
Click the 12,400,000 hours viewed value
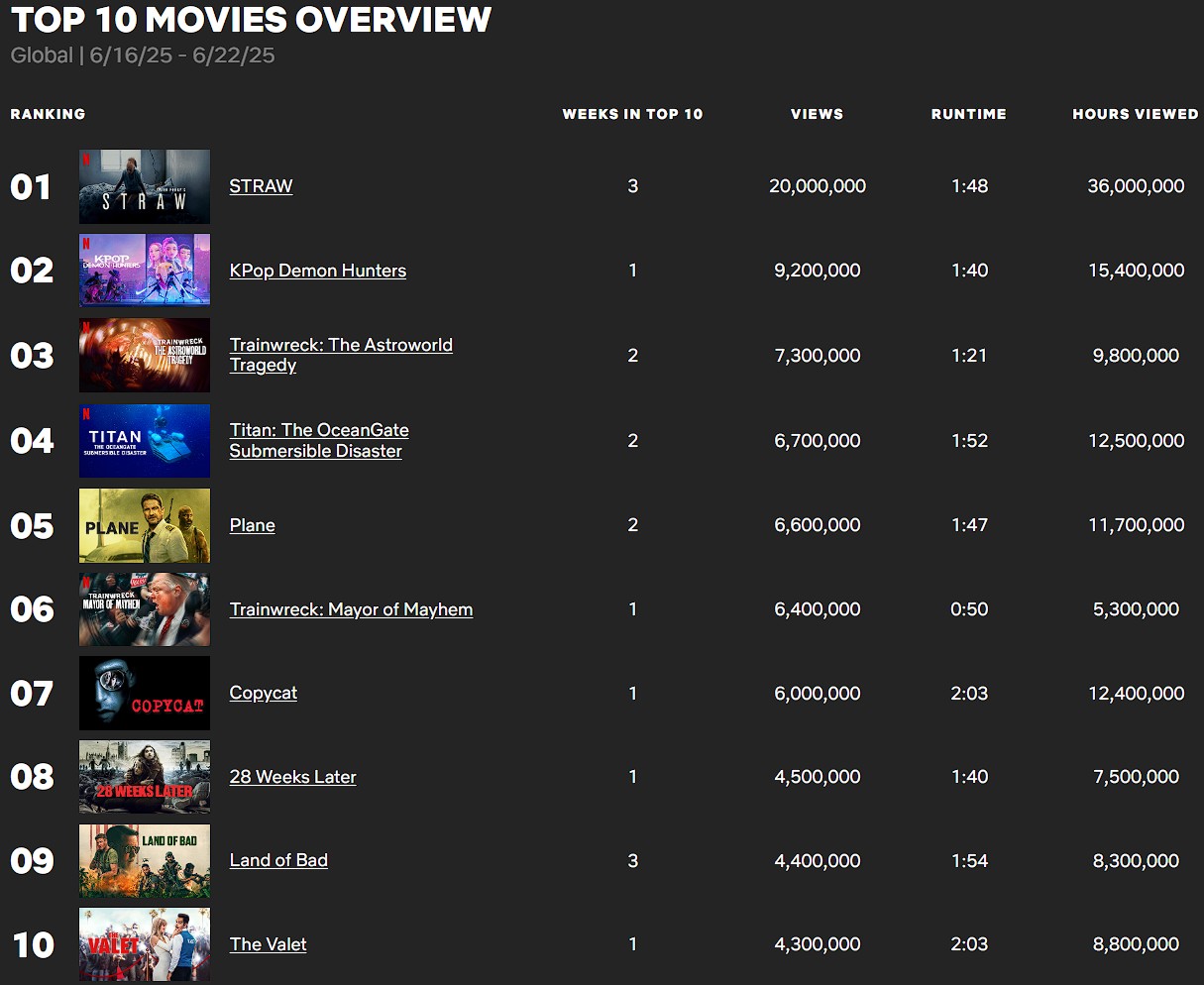click(x=1136, y=693)
